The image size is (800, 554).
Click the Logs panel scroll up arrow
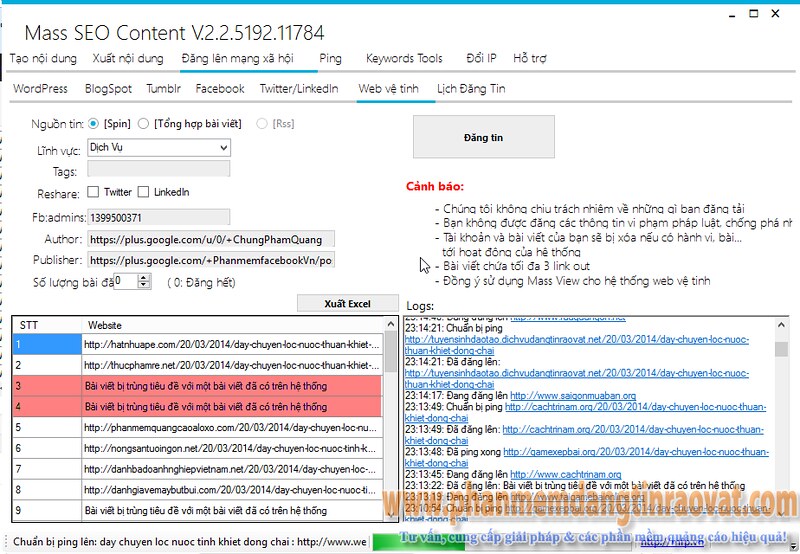pyautogui.click(x=781, y=325)
